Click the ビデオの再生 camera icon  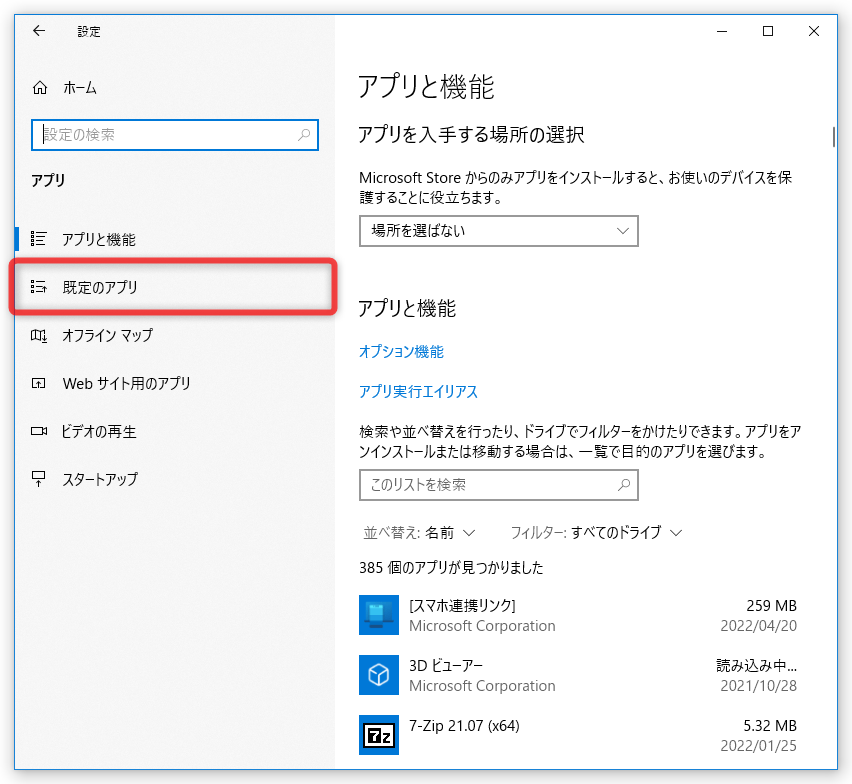point(39,431)
